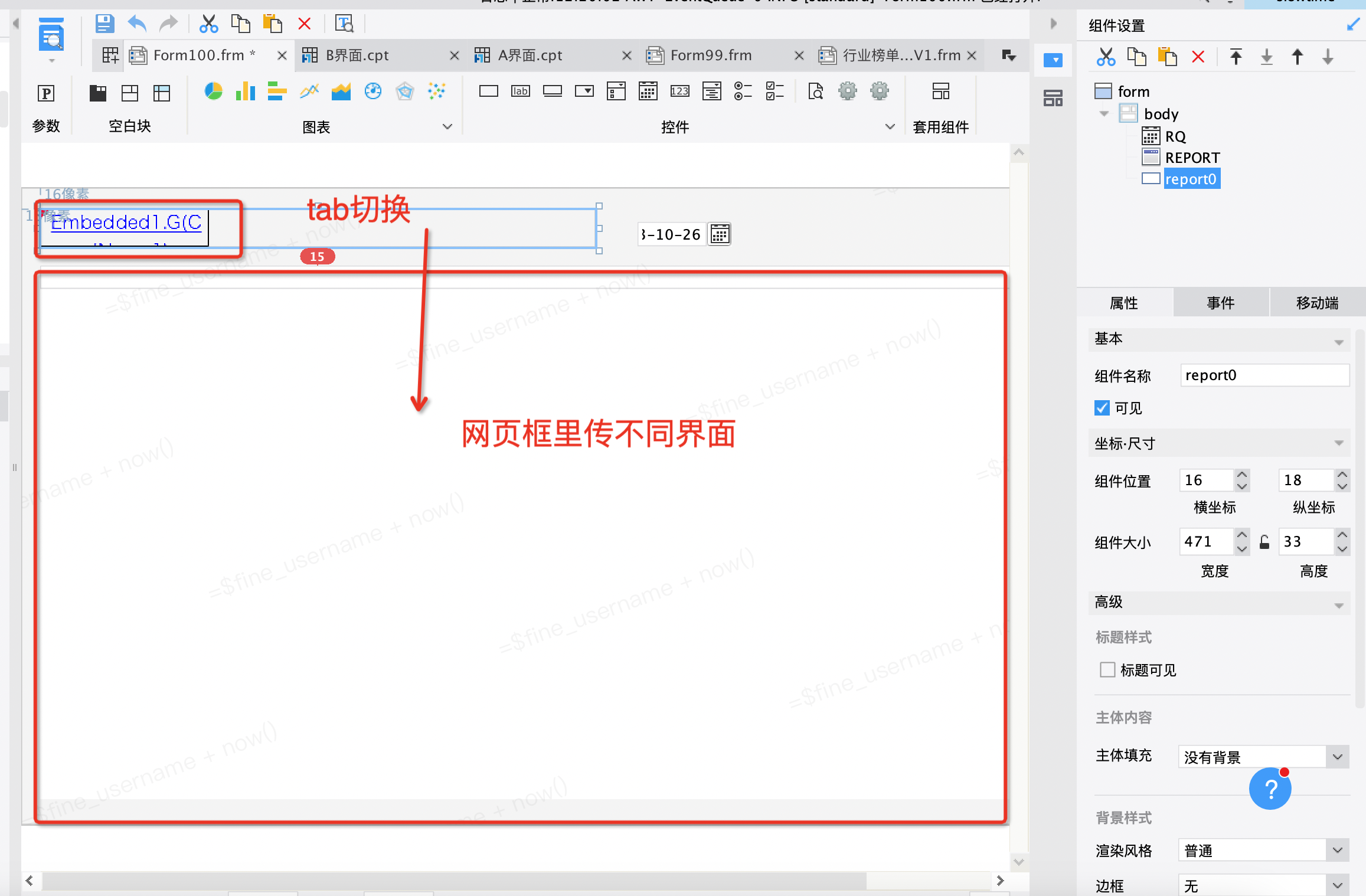Toggle the 可见 visible checkbox

click(1102, 408)
